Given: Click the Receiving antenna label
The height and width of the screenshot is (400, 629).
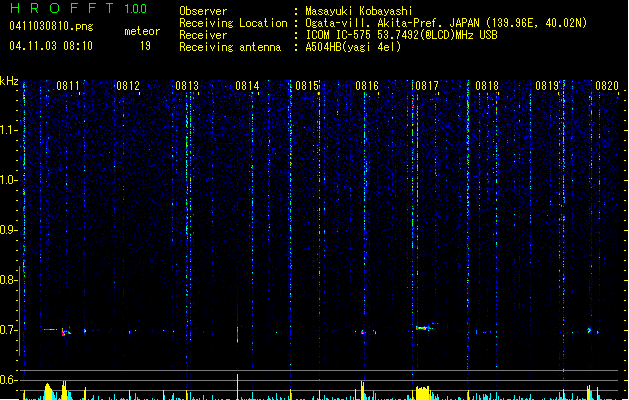Looking at the screenshot, I should (x=230, y=47).
